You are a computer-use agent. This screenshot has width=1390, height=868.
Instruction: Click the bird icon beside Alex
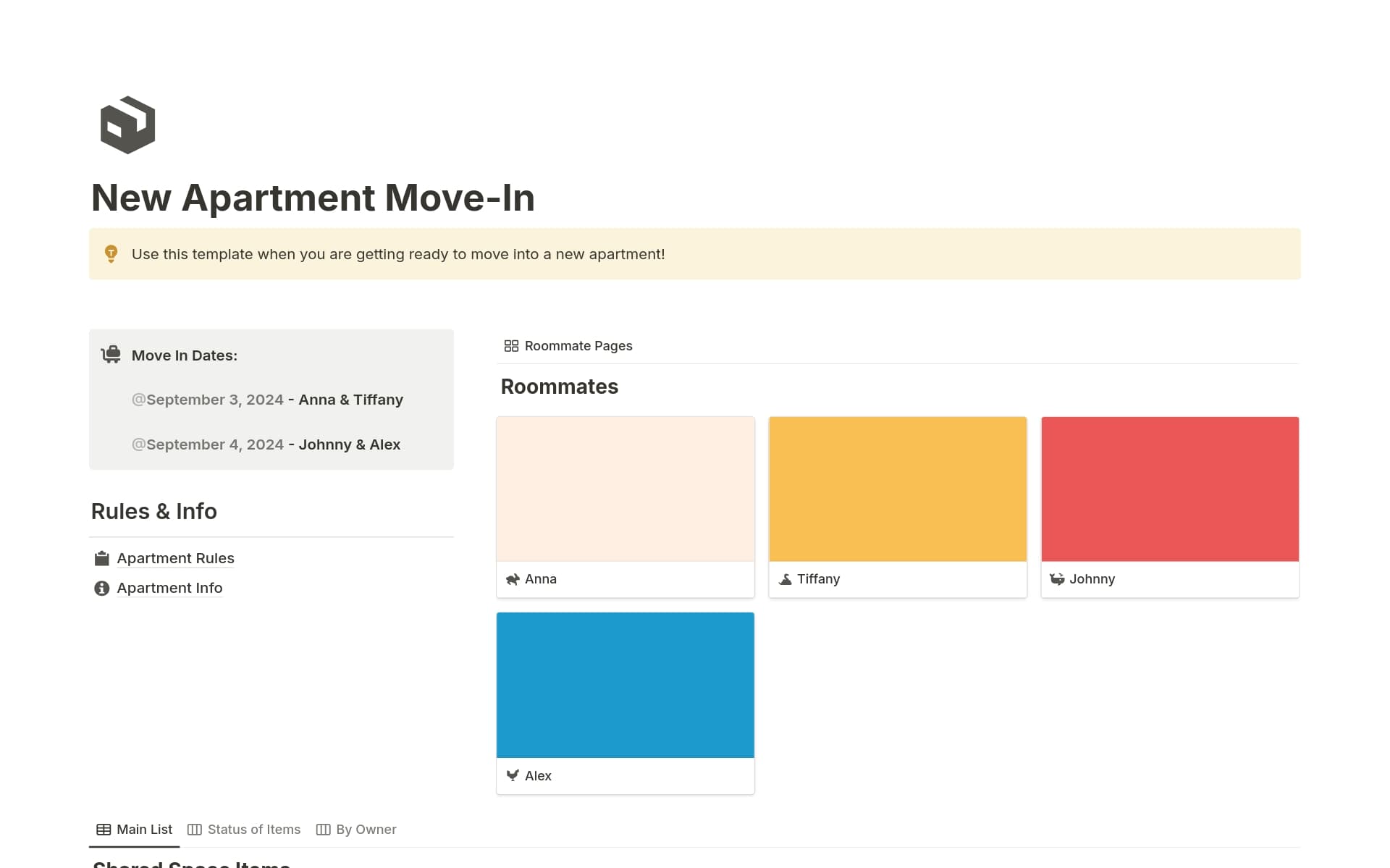(x=513, y=775)
